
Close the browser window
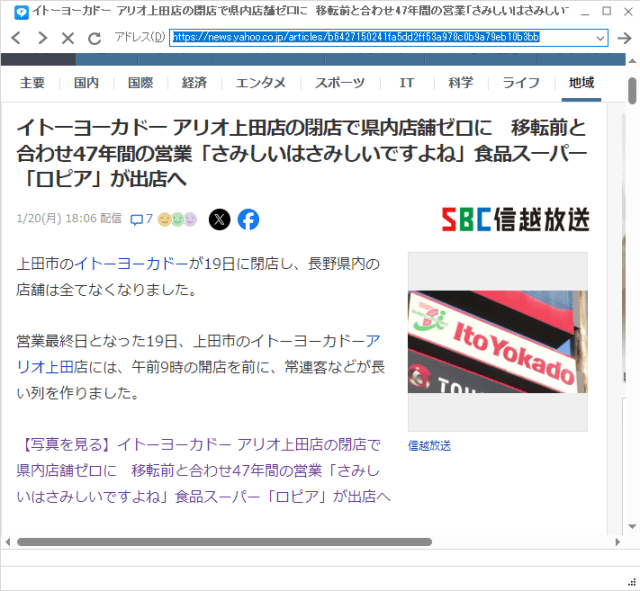[629, 11]
